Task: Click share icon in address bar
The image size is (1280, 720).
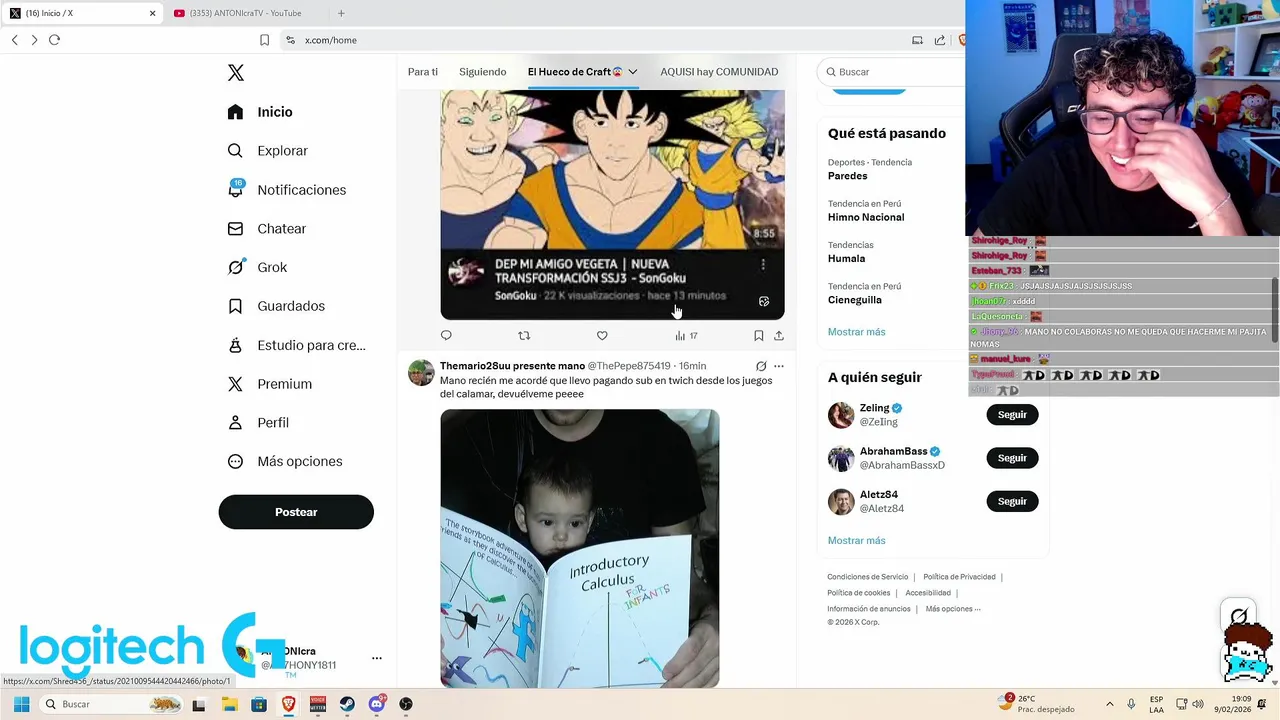Action: pos(940,40)
